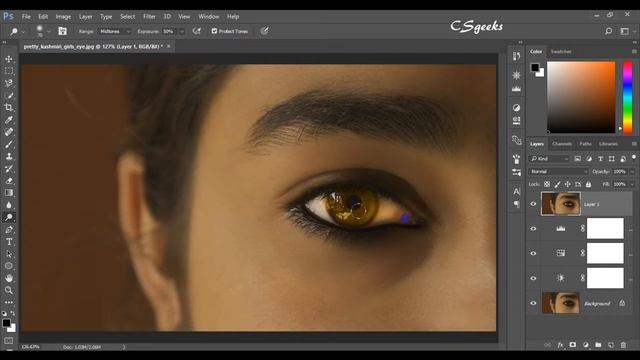Open the Image menu
640x360 pixels.
(63, 17)
